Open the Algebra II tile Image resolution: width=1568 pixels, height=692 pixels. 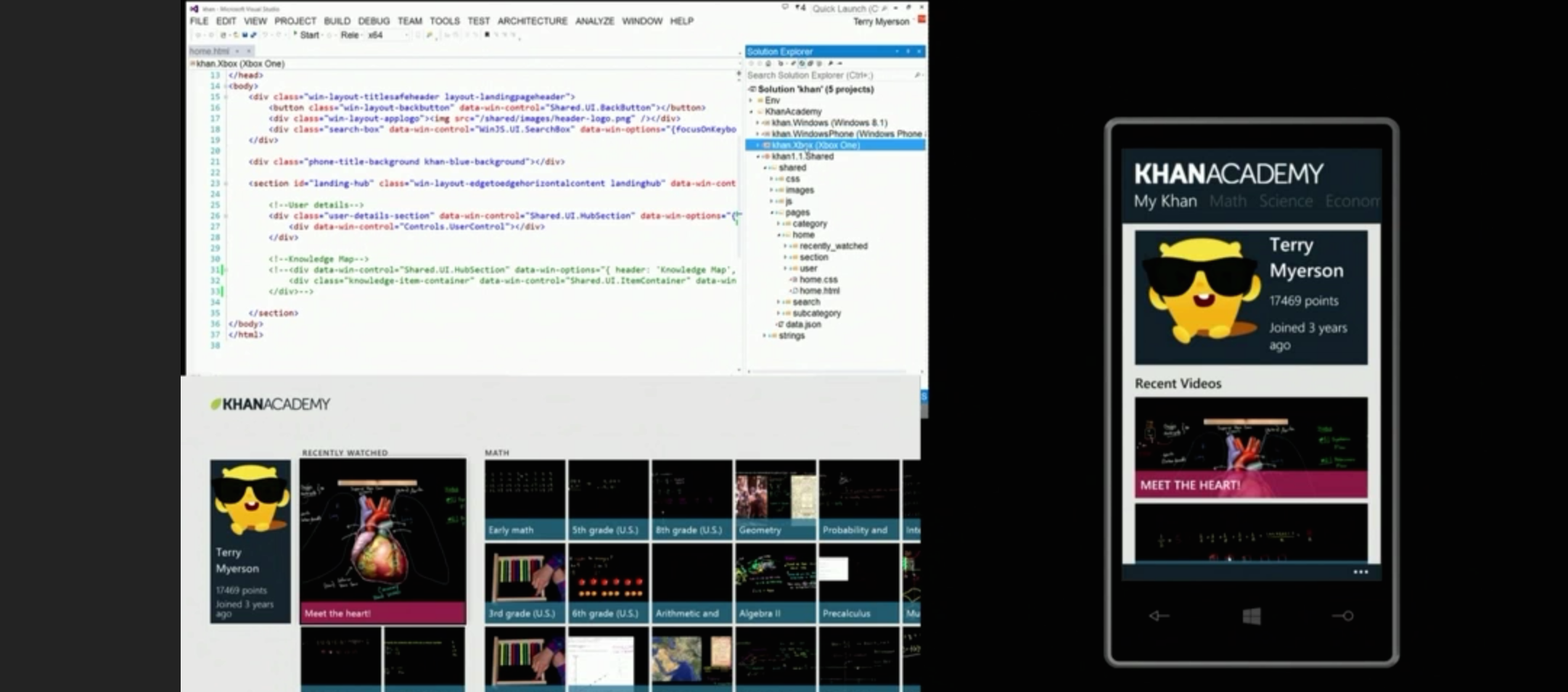coord(775,582)
